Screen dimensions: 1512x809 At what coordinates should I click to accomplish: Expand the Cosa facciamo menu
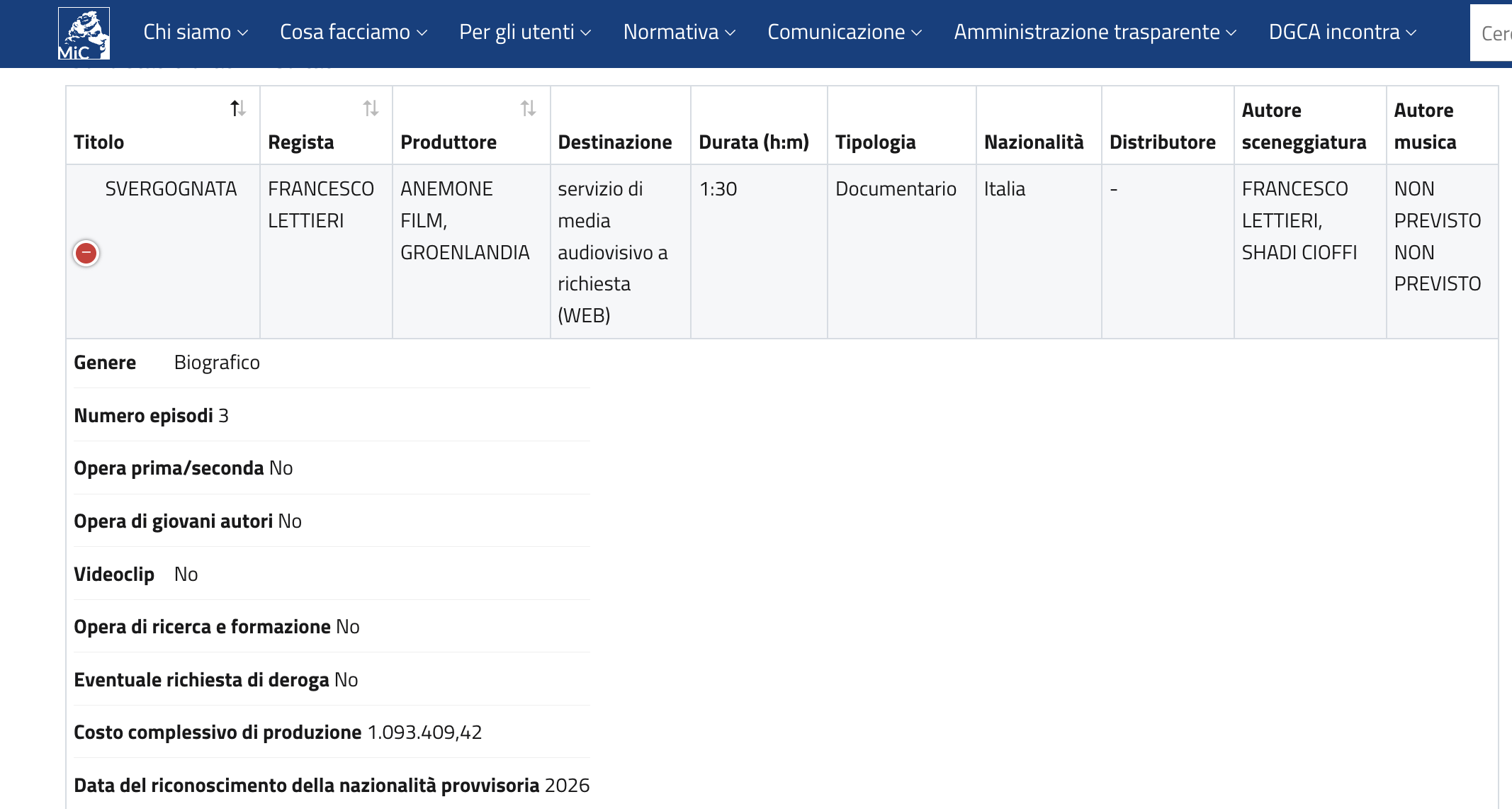click(x=354, y=32)
